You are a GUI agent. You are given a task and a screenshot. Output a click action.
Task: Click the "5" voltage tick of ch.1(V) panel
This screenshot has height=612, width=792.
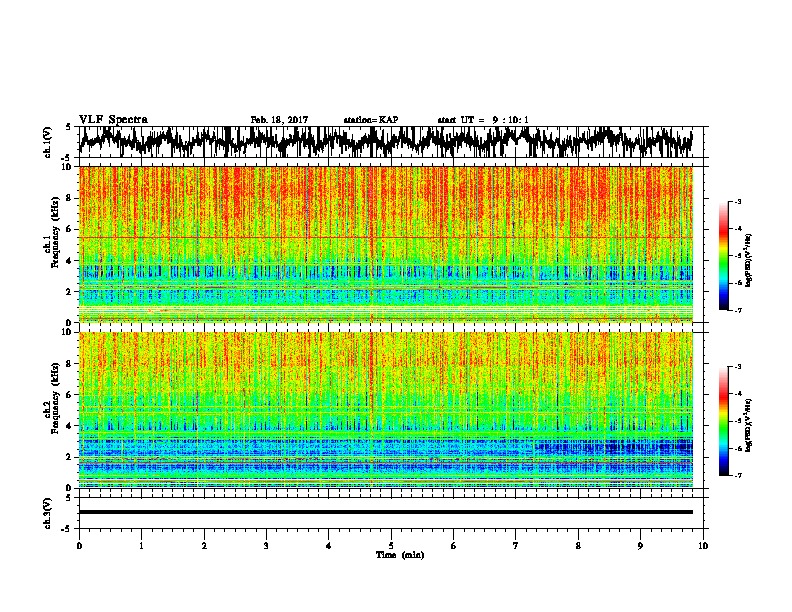(x=68, y=127)
